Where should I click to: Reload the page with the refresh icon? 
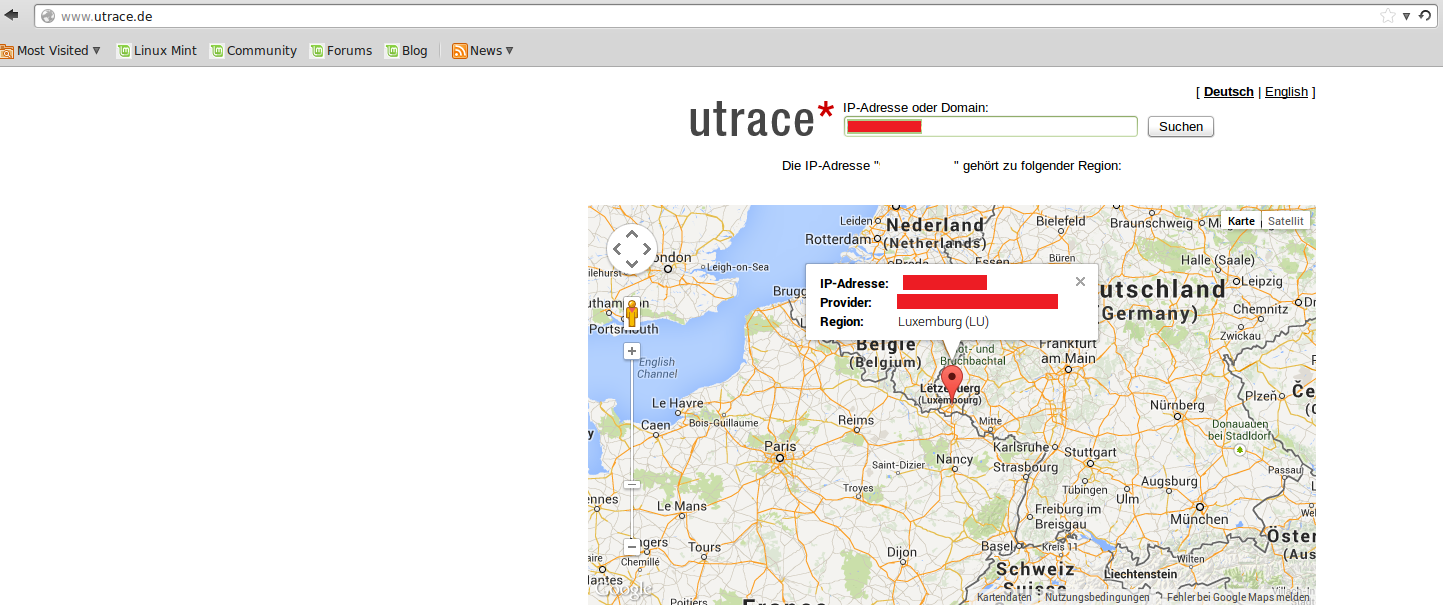(1425, 16)
